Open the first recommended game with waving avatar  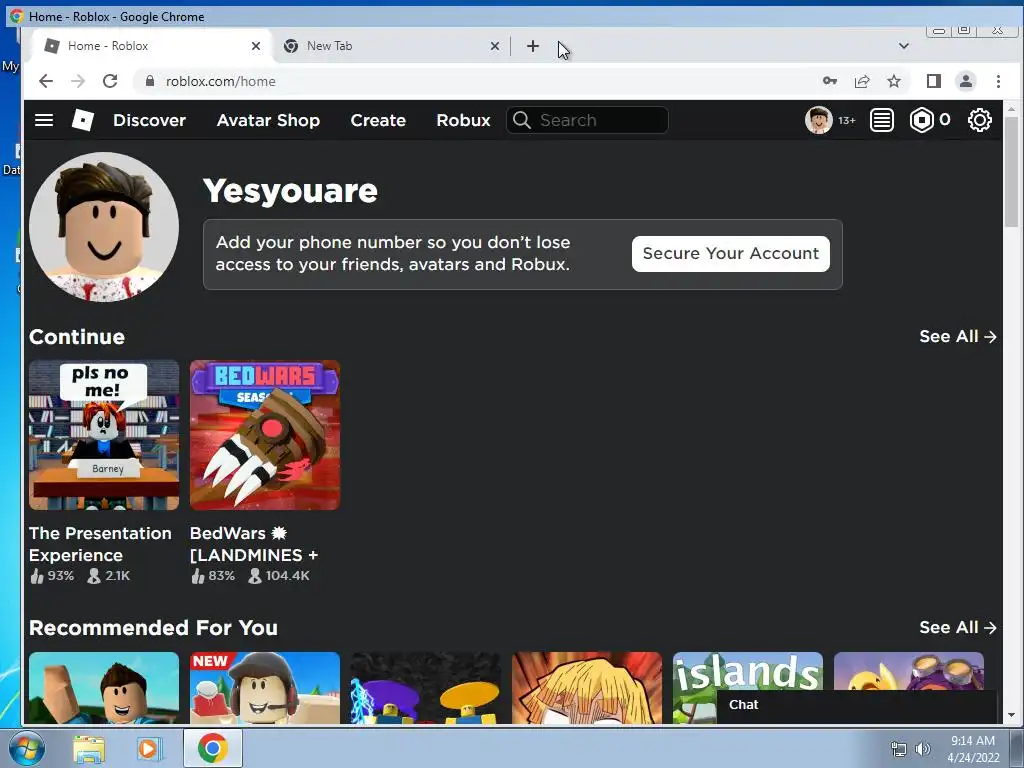(104, 688)
